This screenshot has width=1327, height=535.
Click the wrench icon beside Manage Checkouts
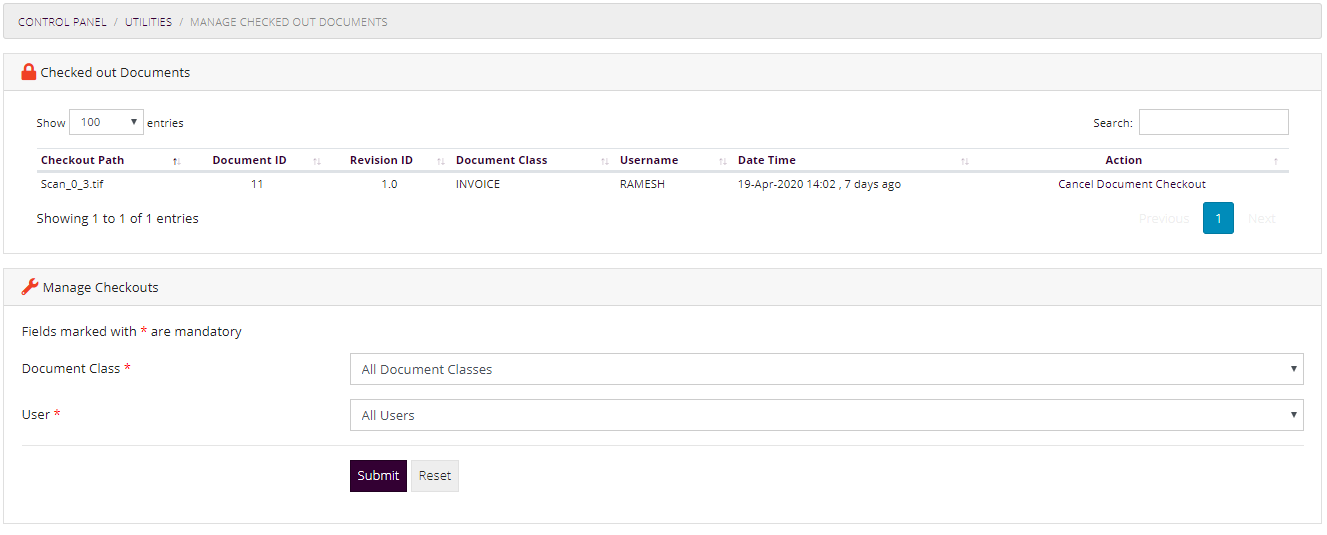pyautogui.click(x=30, y=287)
